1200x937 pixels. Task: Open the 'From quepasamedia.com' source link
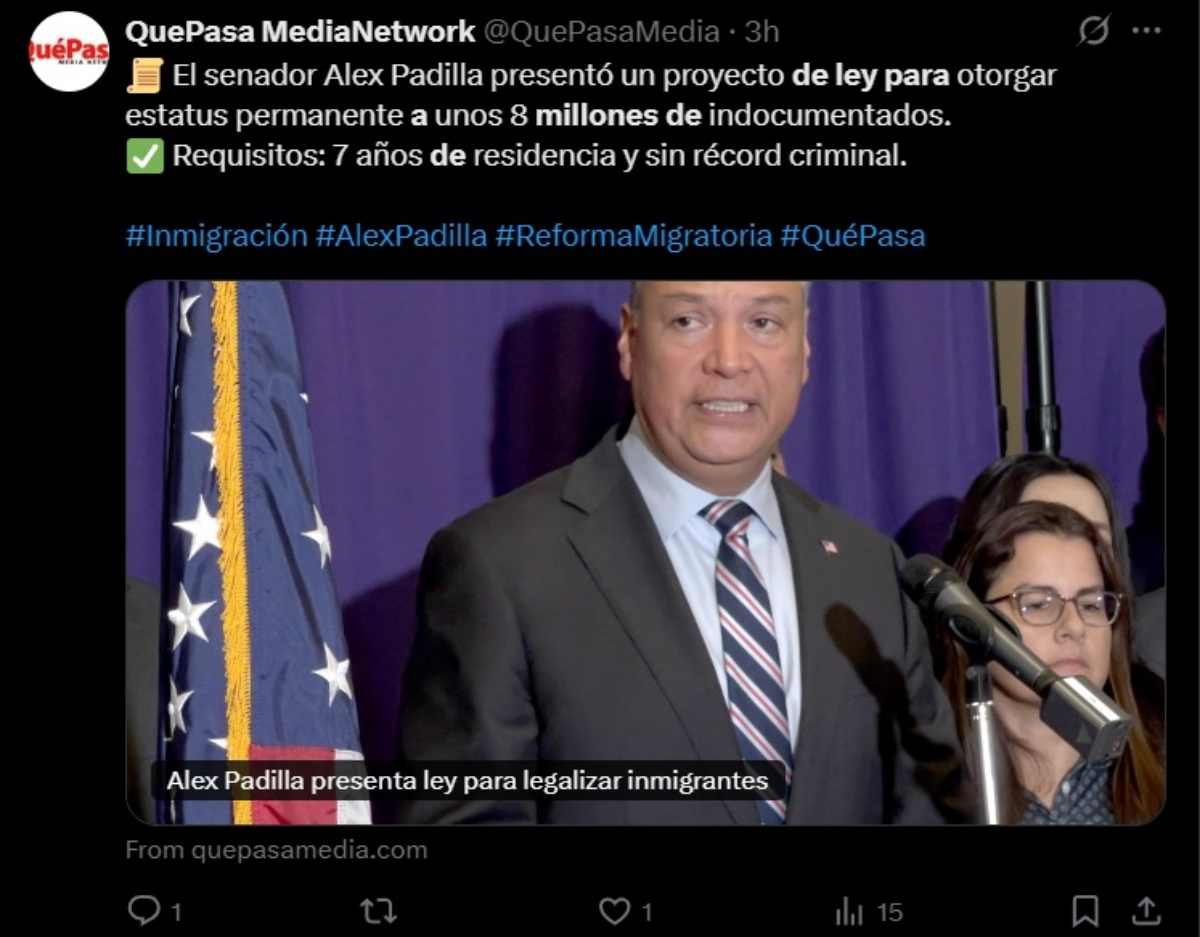coord(276,850)
